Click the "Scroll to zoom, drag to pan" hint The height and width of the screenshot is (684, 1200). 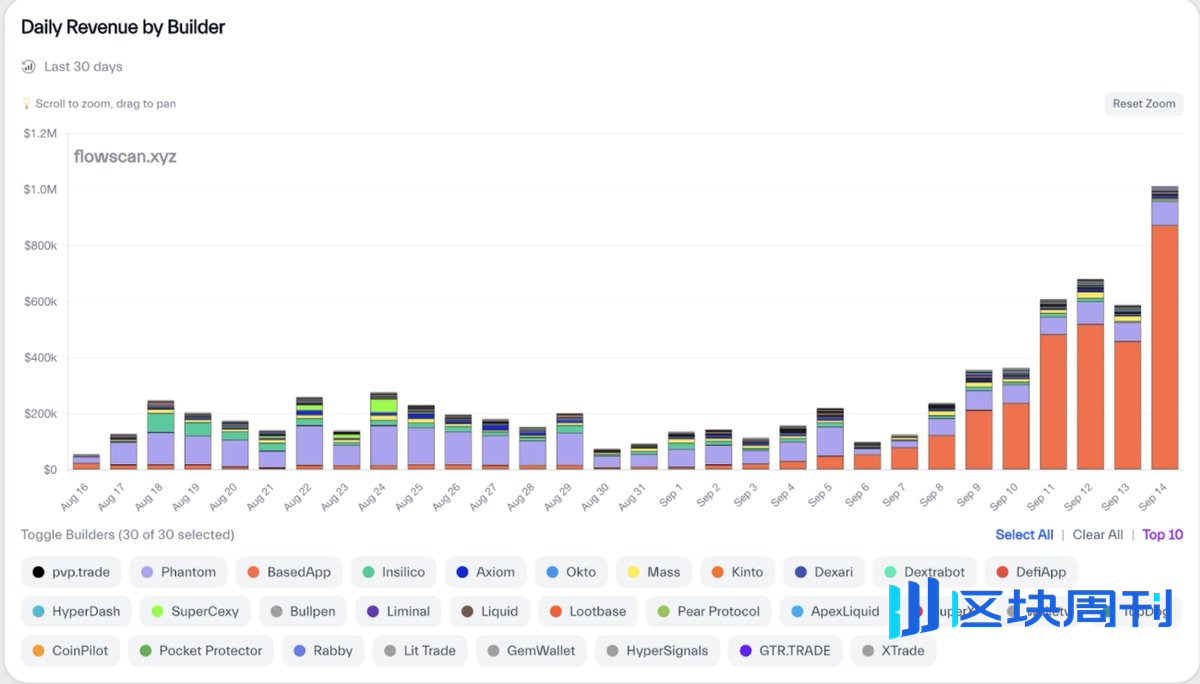[105, 104]
